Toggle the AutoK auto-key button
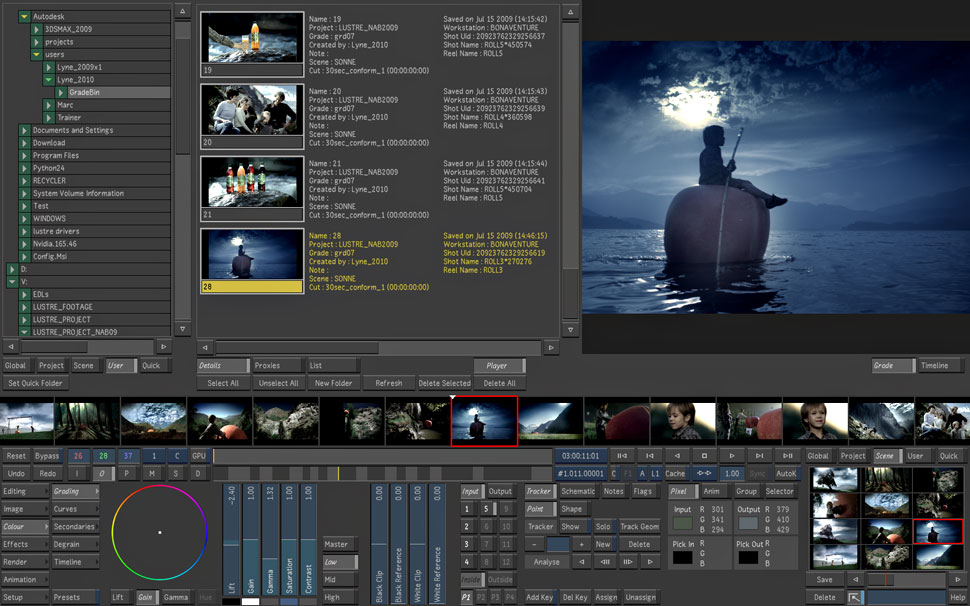The width and height of the screenshot is (970, 606). pos(786,474)
